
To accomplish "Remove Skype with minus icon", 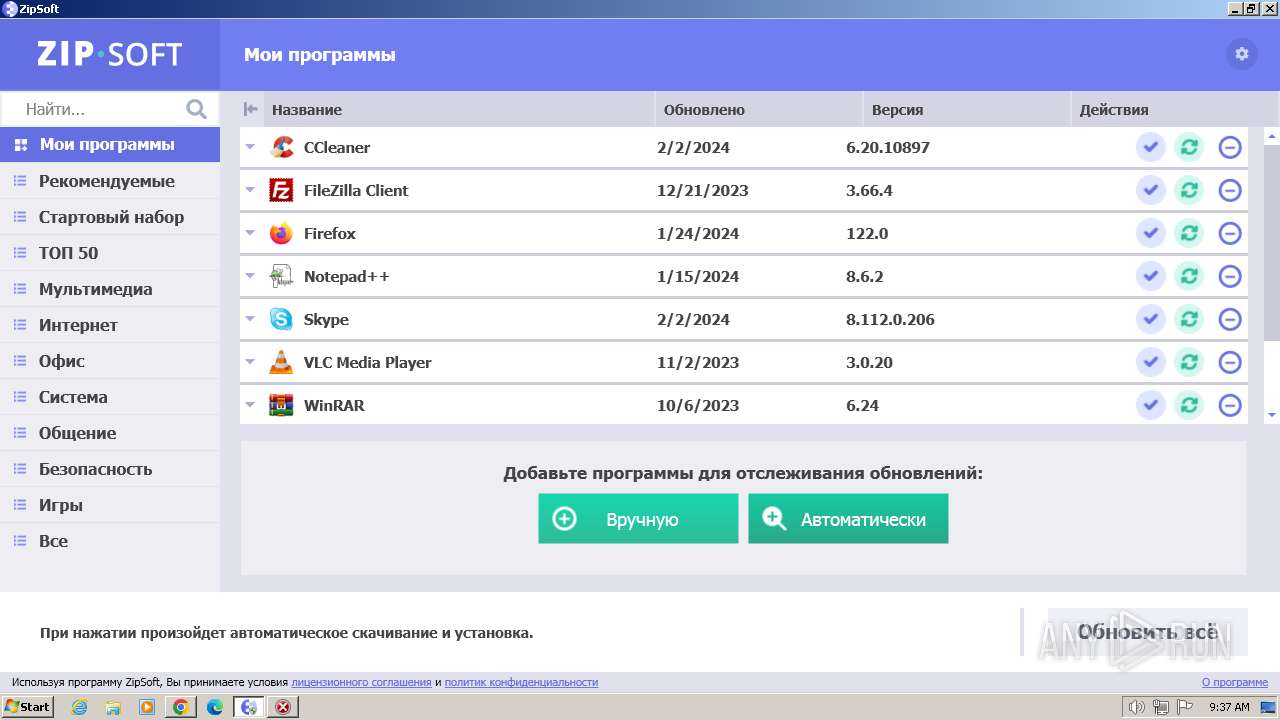I will click(x=1230, y=319).
